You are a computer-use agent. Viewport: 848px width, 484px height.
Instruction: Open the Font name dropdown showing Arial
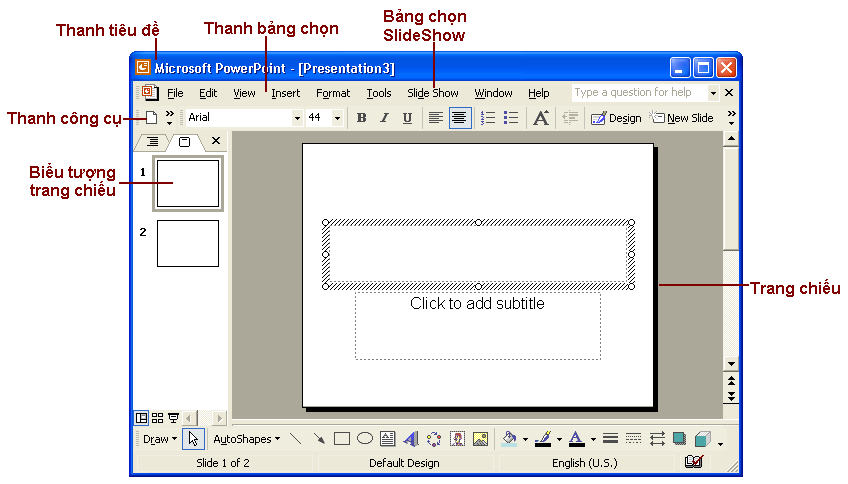[297, 118]
